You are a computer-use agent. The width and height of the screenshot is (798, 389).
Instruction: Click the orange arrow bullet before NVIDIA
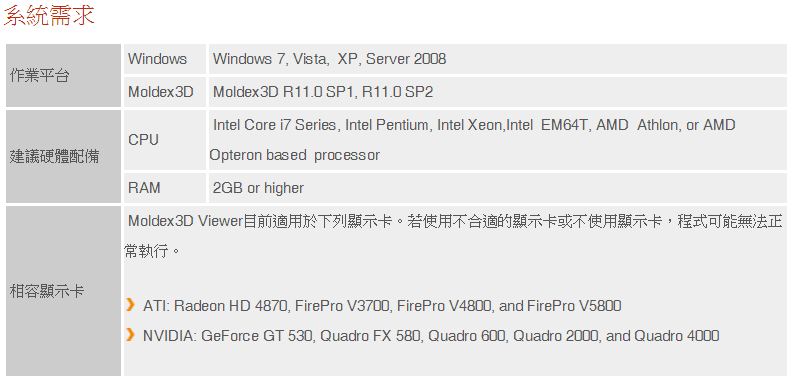coord(131,335)
